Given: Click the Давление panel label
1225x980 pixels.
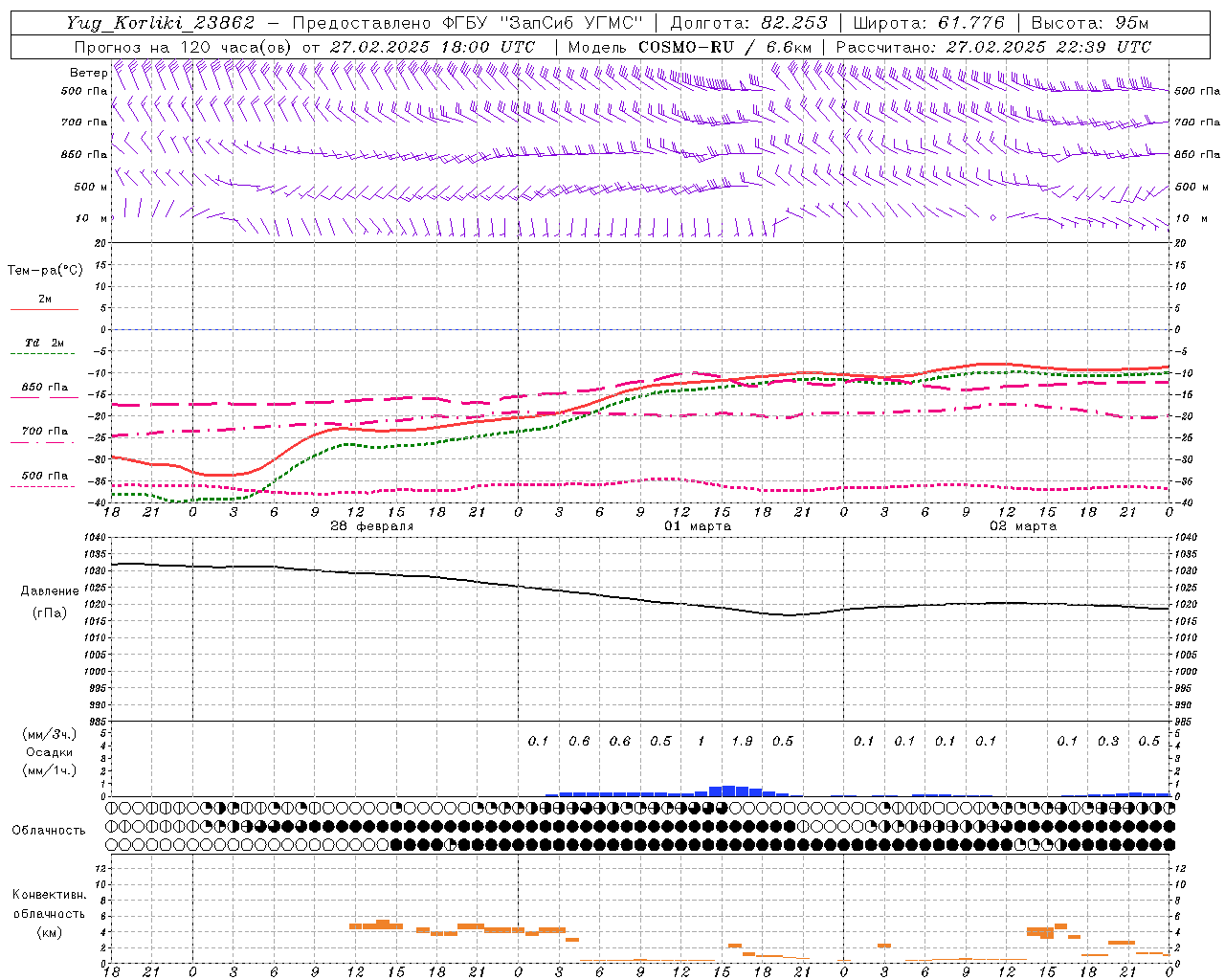Looking at the screenshot, I should (x=50, y=591).
